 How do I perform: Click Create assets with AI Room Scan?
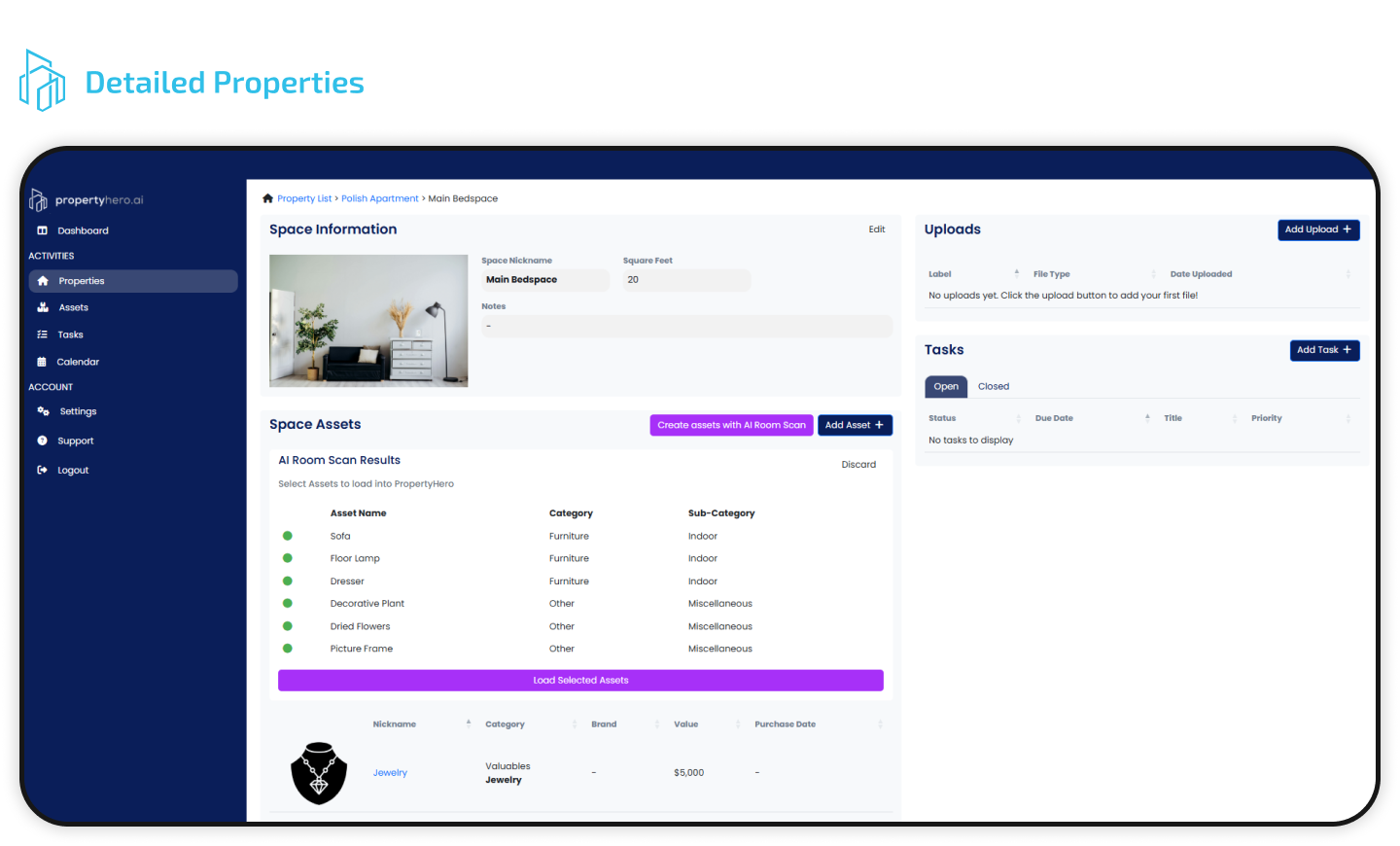pyautogui.click(x=731, y=425)
